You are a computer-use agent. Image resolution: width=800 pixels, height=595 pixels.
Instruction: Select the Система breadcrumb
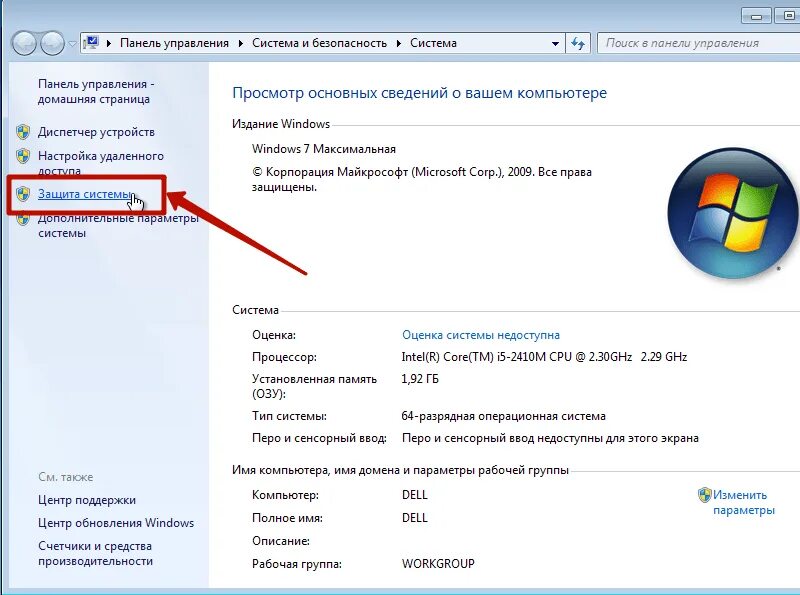tap(433, 43)
